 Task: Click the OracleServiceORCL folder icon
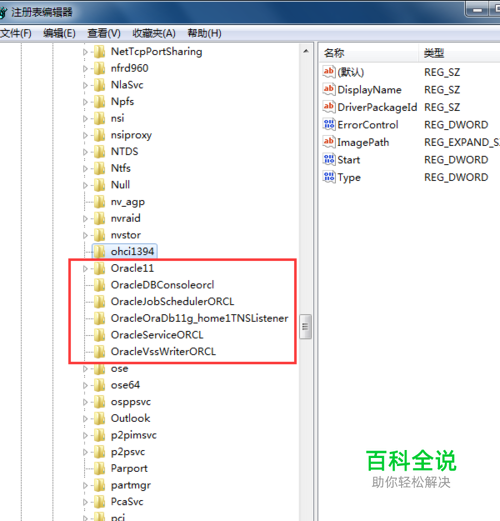coord(99,335)
